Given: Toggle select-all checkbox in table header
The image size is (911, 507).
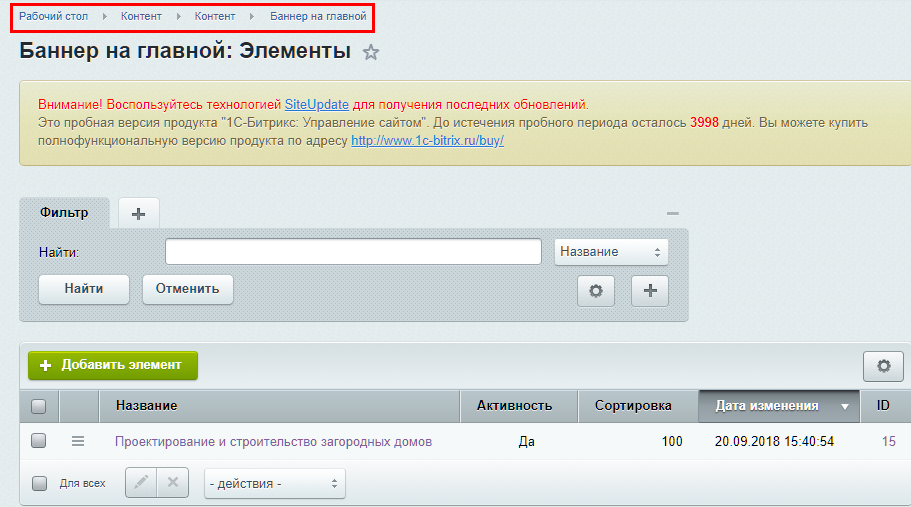Looking at the screenshot, I should pyautogui.click(x=39, y=406).
